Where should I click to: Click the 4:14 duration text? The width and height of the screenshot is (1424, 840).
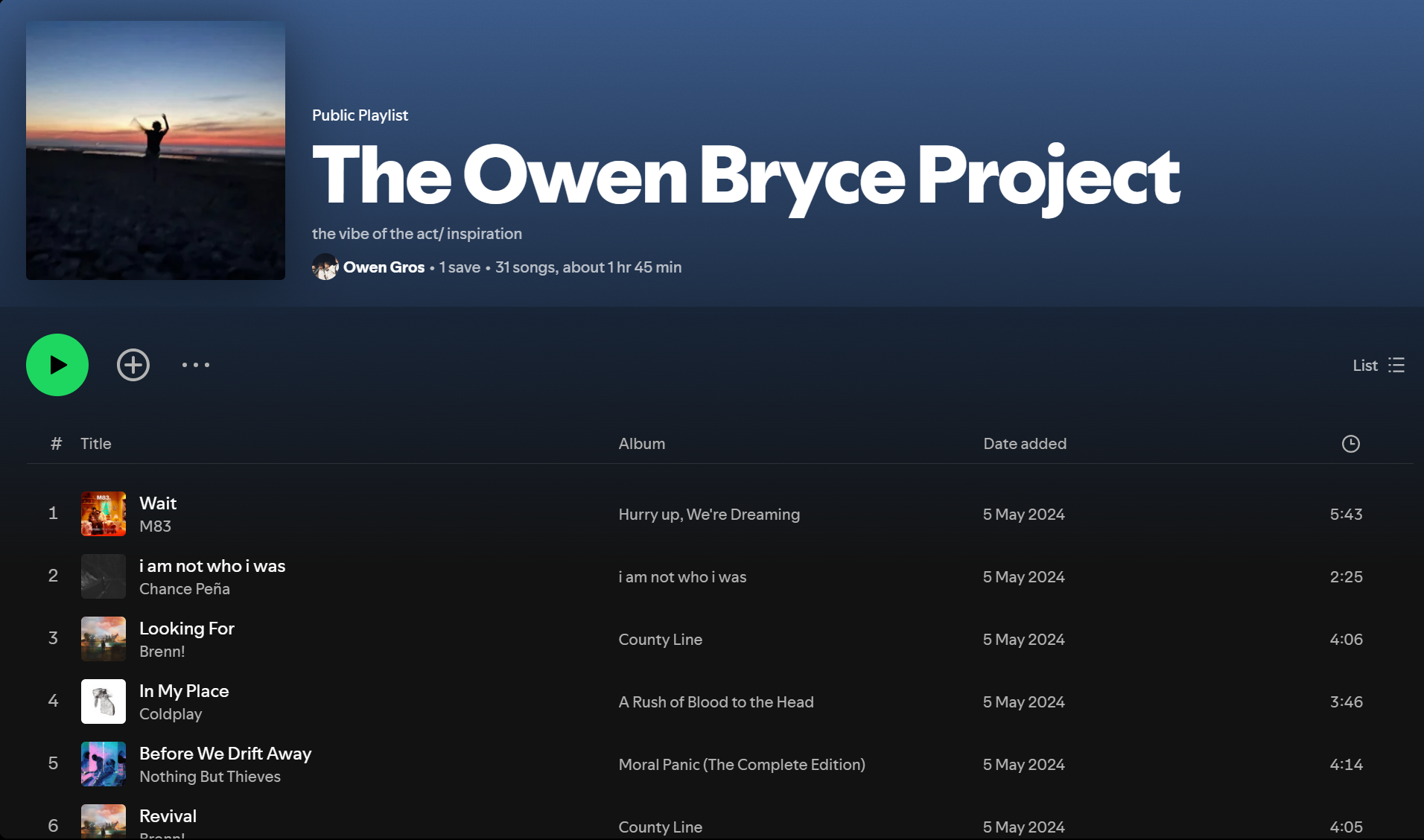pos(1347,765)
